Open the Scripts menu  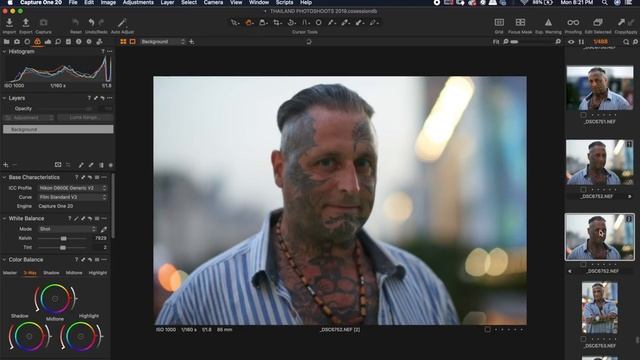coord(284,2)
